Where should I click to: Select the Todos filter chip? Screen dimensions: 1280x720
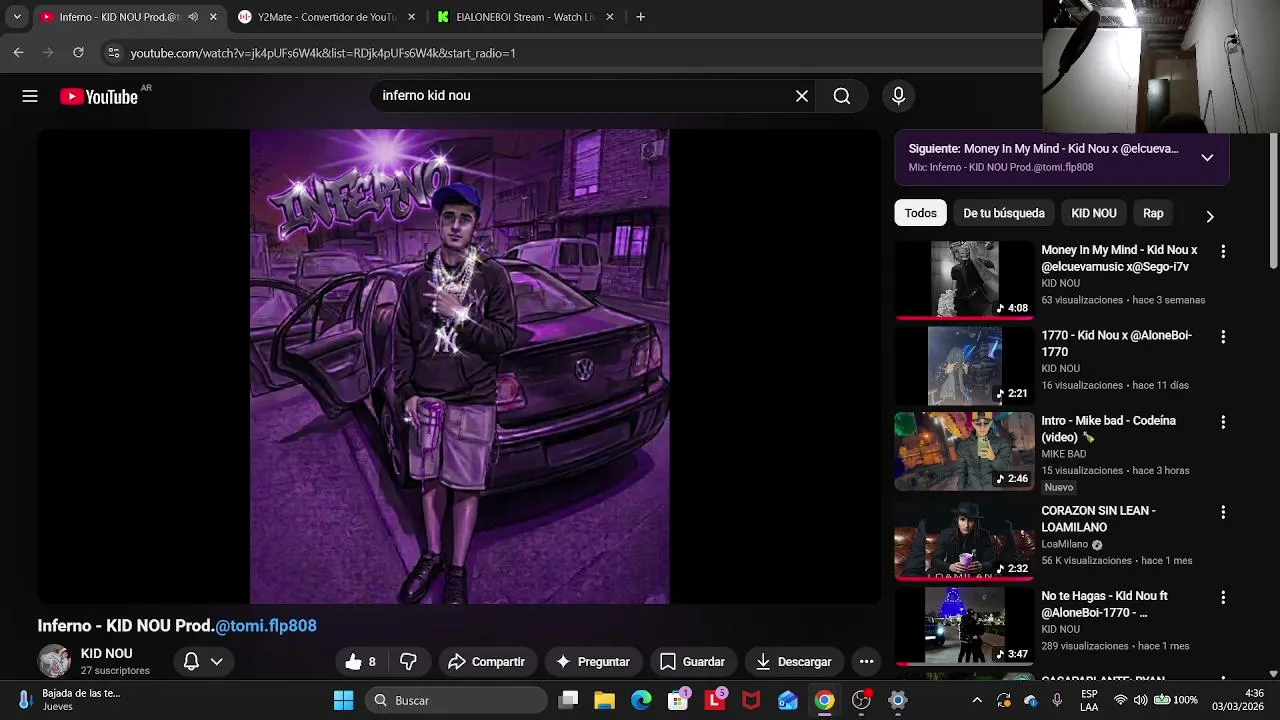920,213
